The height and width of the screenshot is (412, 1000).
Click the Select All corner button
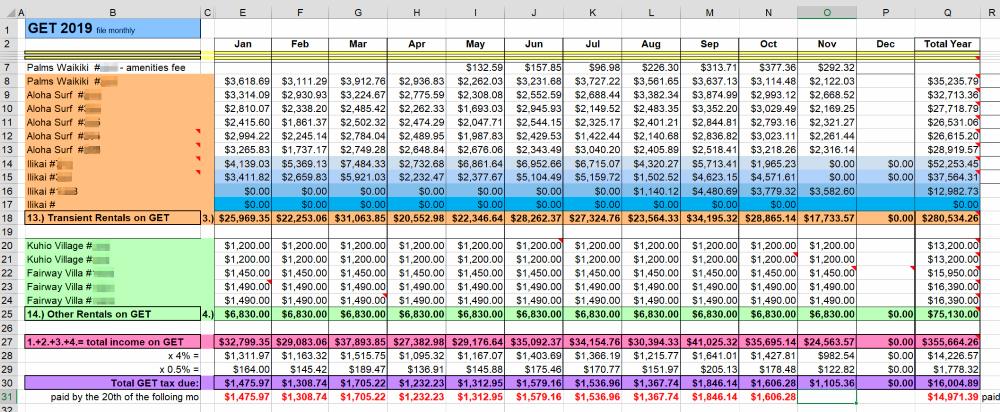[x=9, y=10]
